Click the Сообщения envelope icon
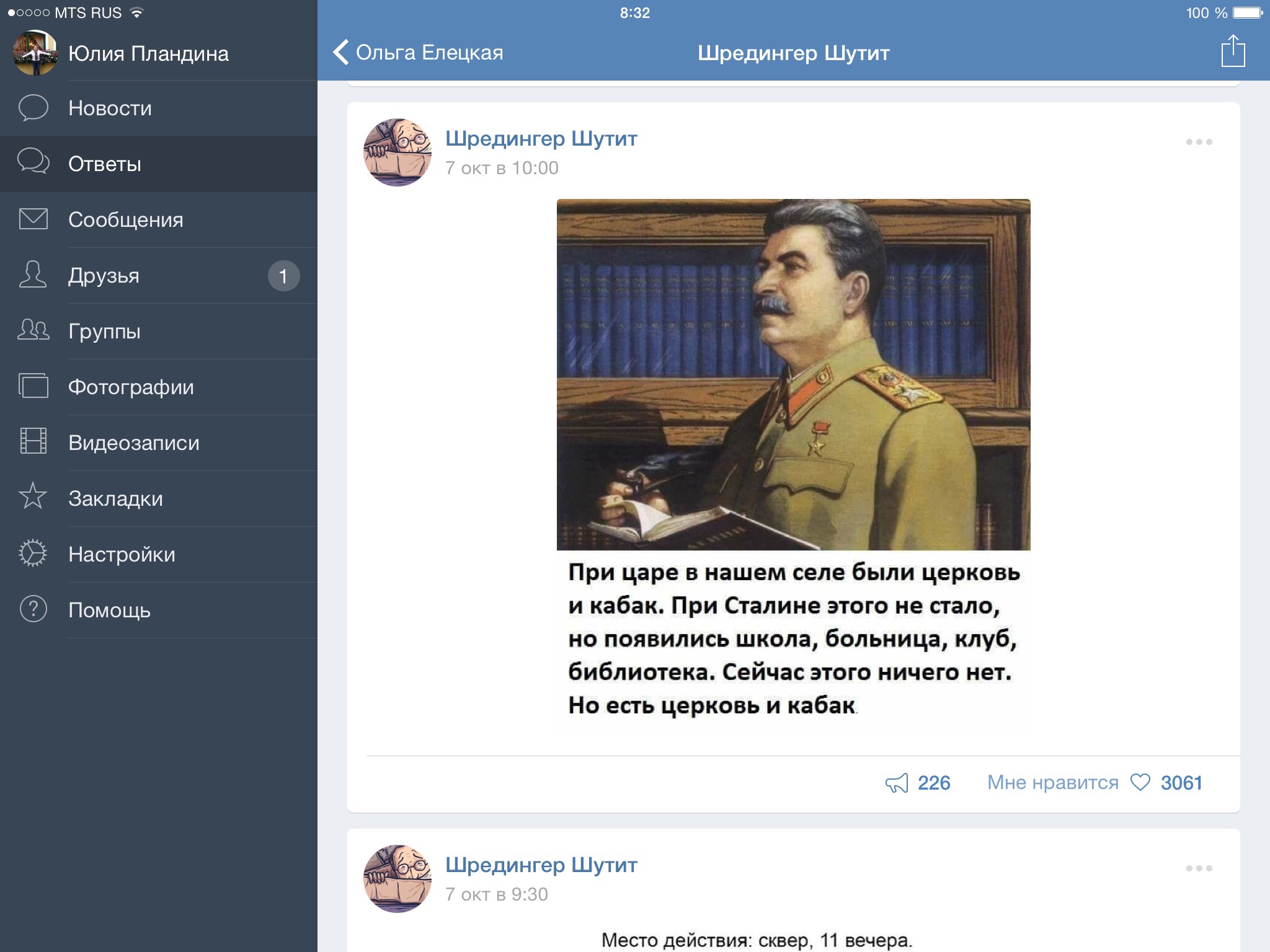This screenshot has width=1270, height=952. pyautogui.click(x=33, y=219)
